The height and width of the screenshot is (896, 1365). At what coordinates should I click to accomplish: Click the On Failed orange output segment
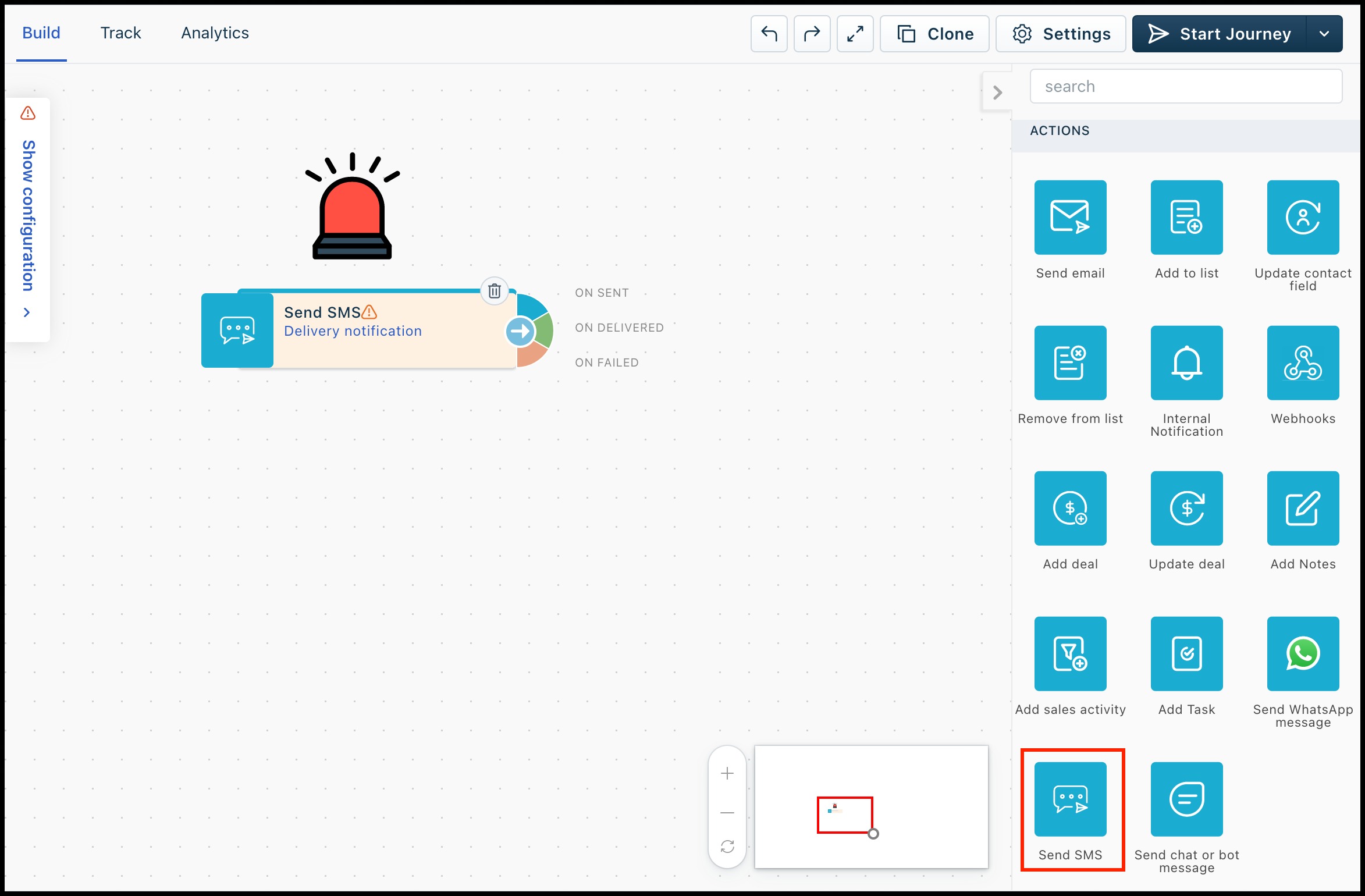tap(531, 355)
